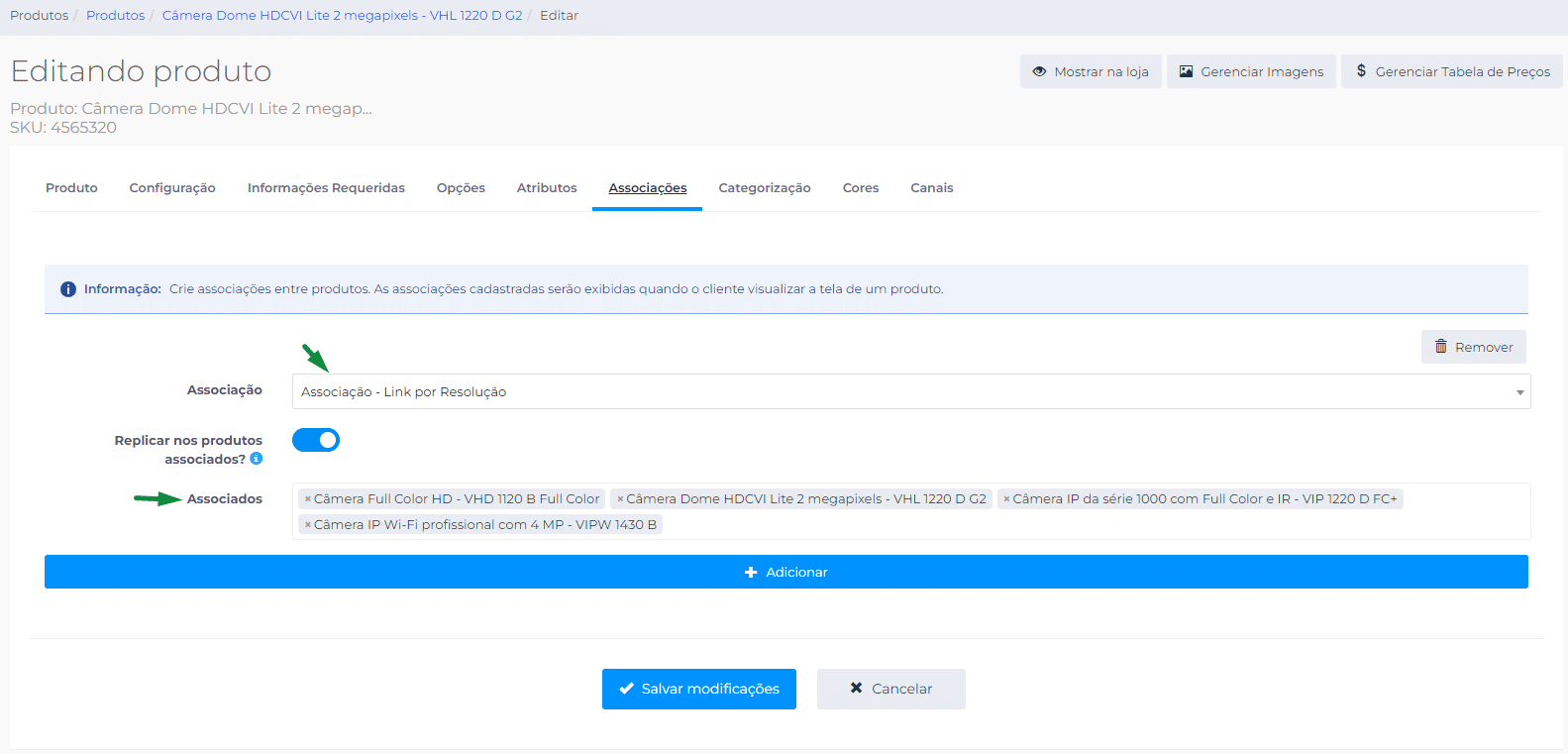The image size is (1568, 754).
Task: Open second 'Produtos' breadcrumb link
Action: [115, 16]
